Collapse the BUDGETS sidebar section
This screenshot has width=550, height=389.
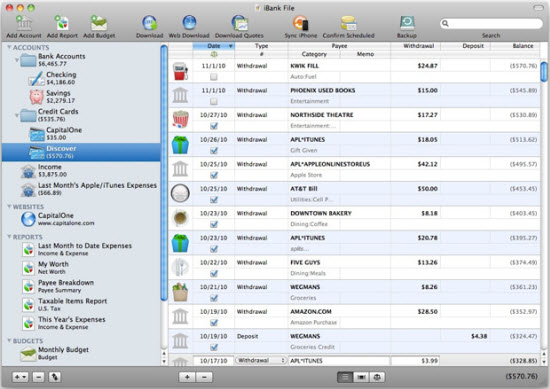9,340
